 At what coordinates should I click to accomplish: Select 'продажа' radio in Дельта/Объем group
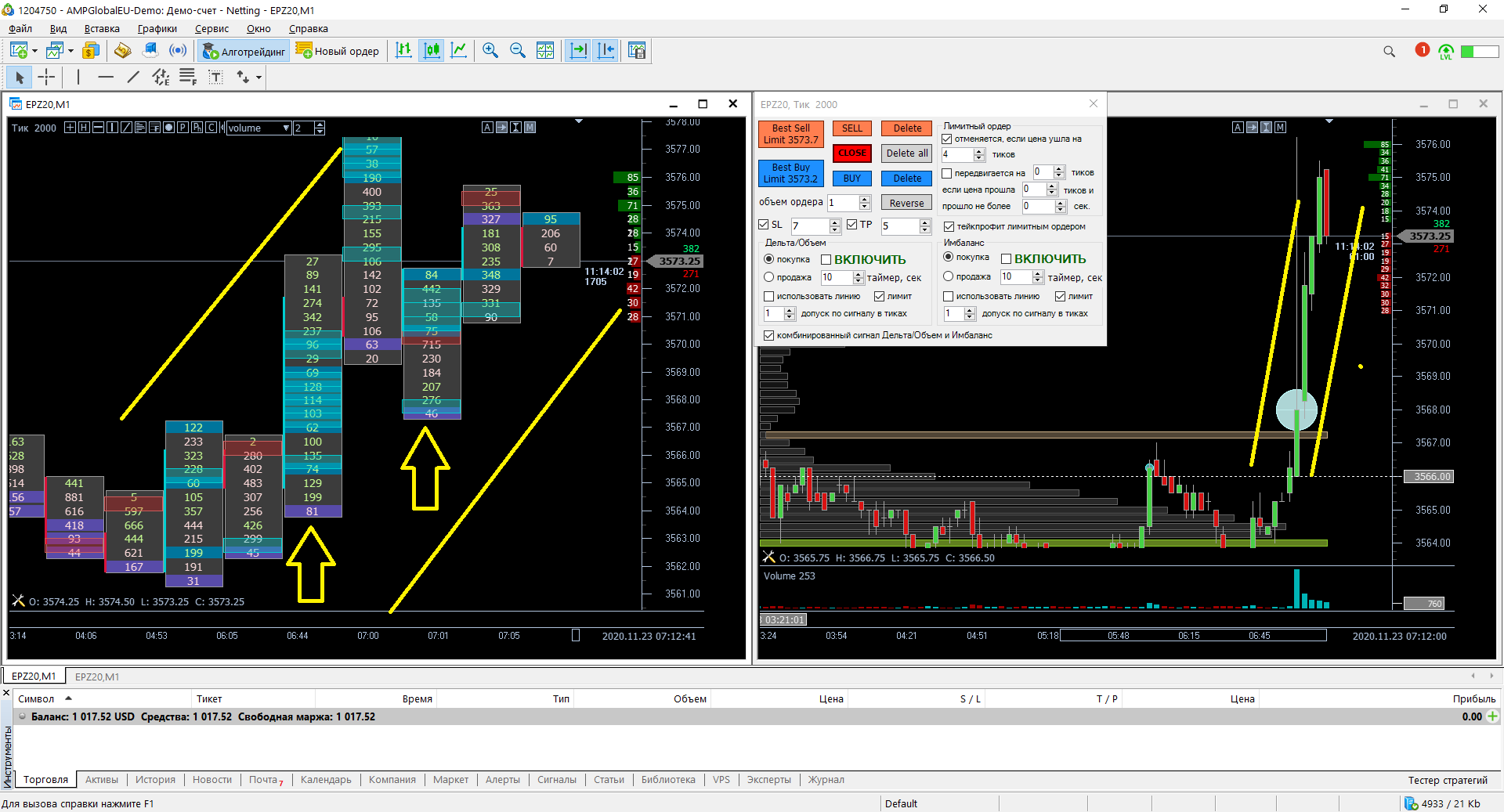(x=769, y=277)
